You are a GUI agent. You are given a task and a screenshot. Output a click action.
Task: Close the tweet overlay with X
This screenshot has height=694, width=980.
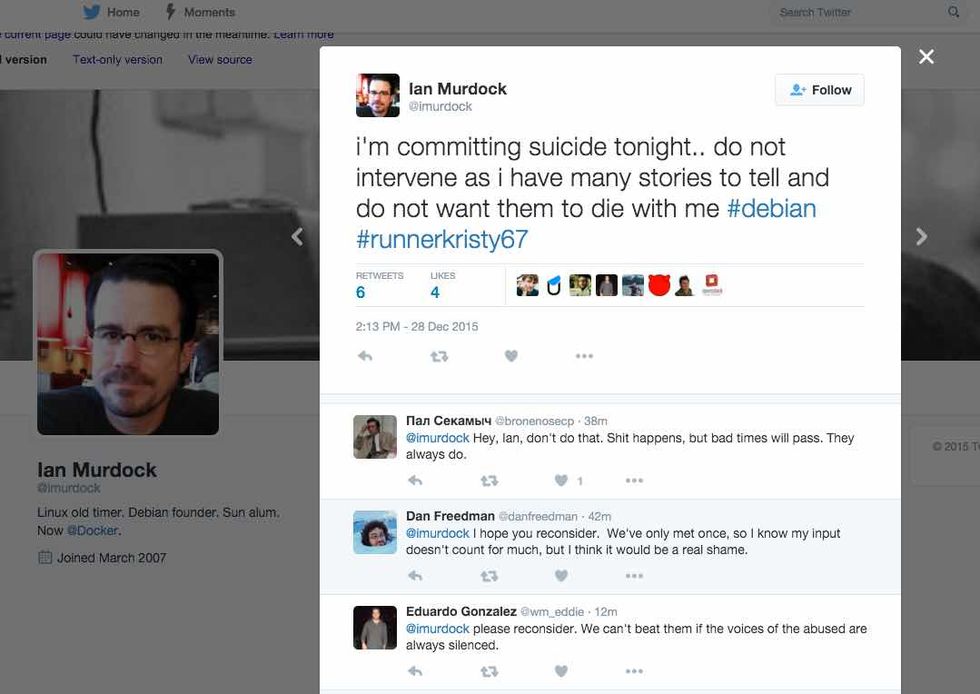point(926,57)
